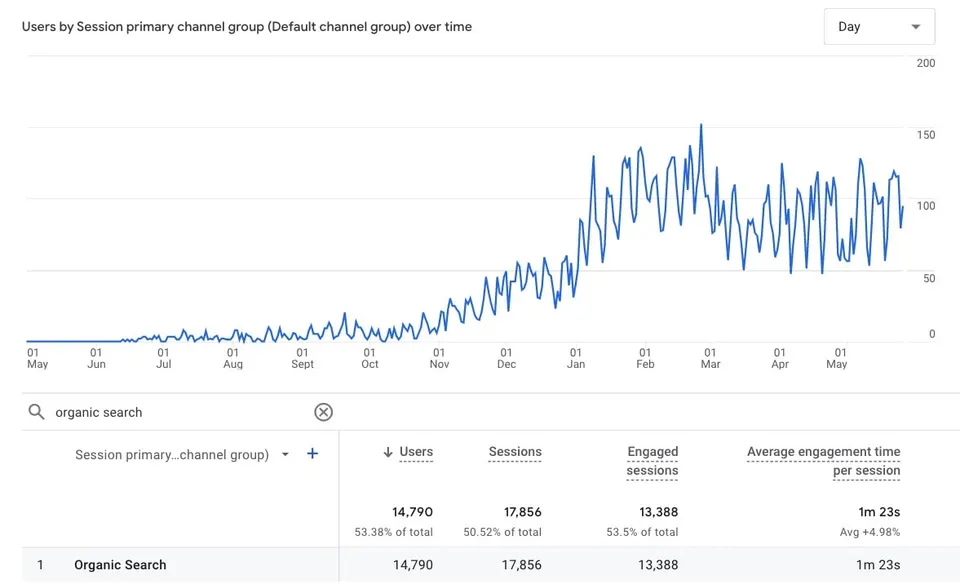Image resolution: width=960 pixels, height=584 pixels.
Task: Sort the table by Users column
Action: point(416,452)
